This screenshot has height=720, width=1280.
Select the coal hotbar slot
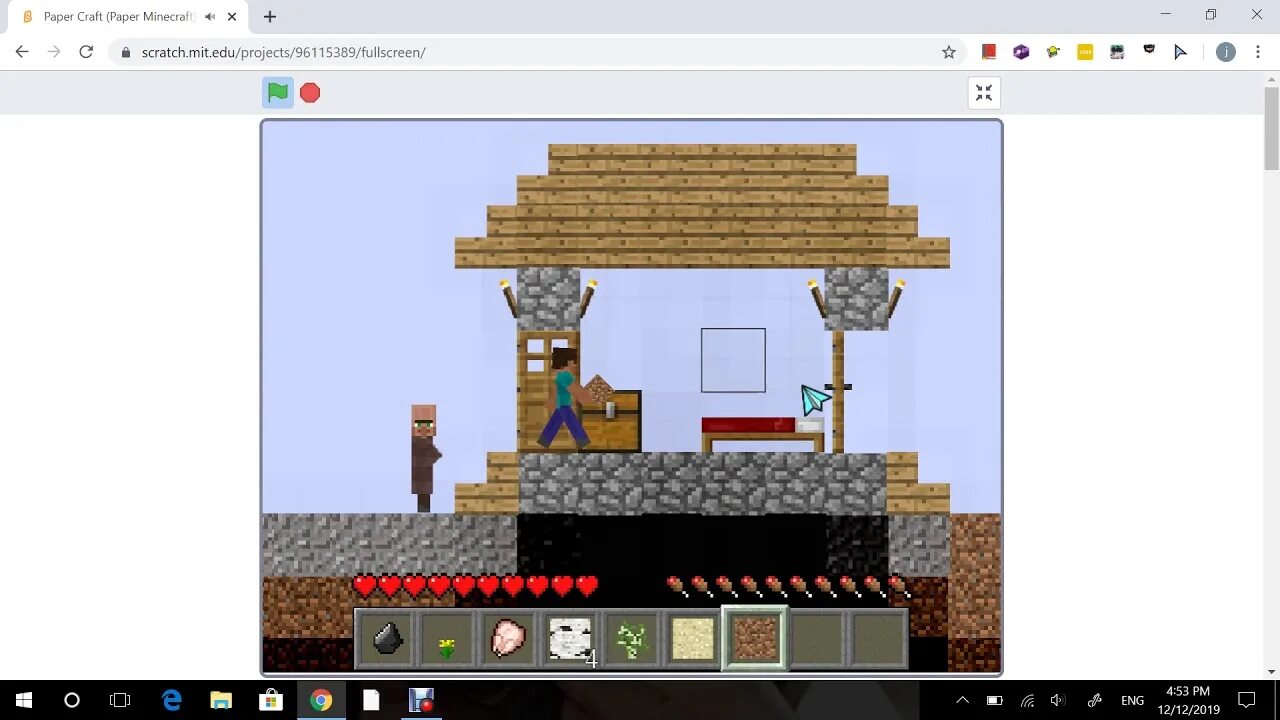(386, 638)
